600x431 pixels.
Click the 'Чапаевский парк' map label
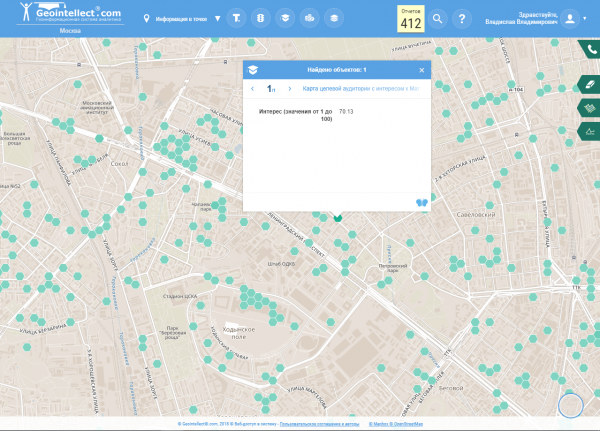(201, 207)
